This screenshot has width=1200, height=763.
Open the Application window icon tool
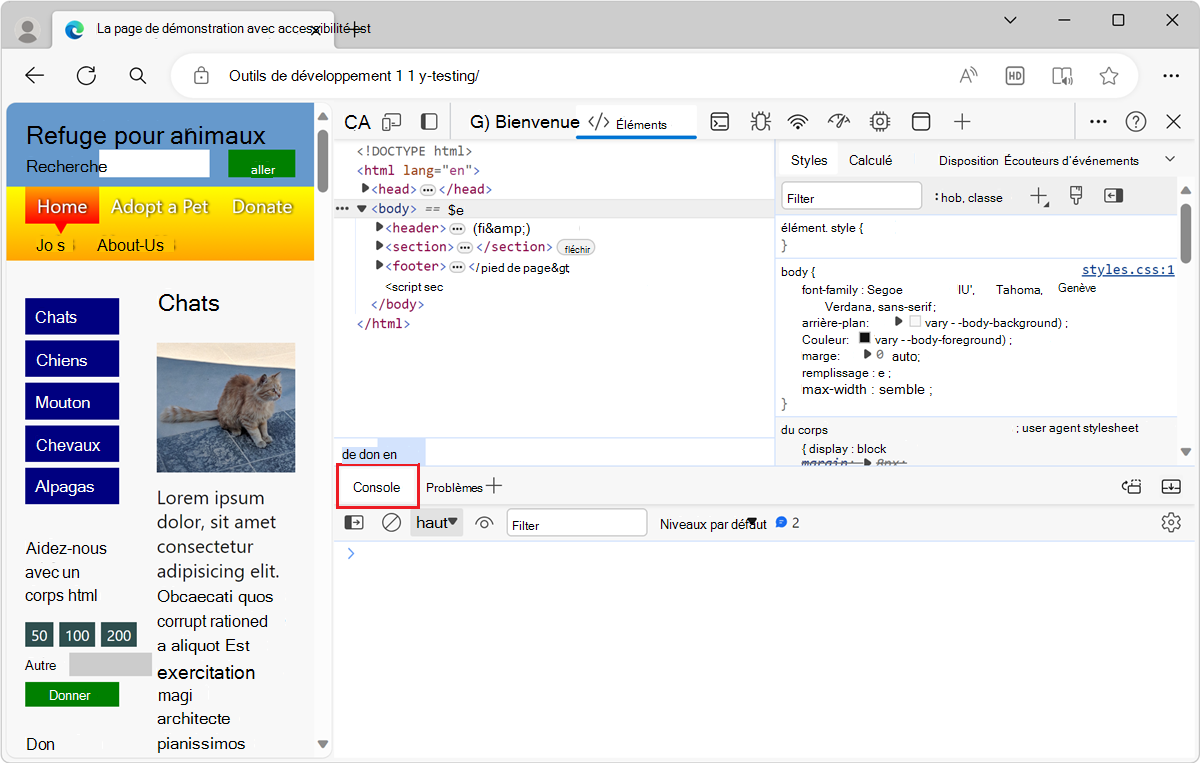coord(921,122)
